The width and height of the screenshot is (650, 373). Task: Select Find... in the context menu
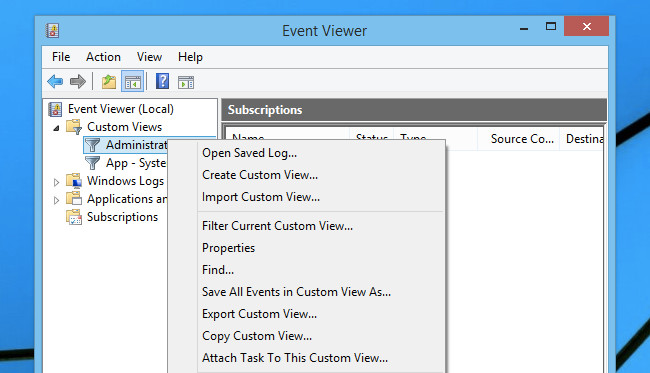[307, 270]
